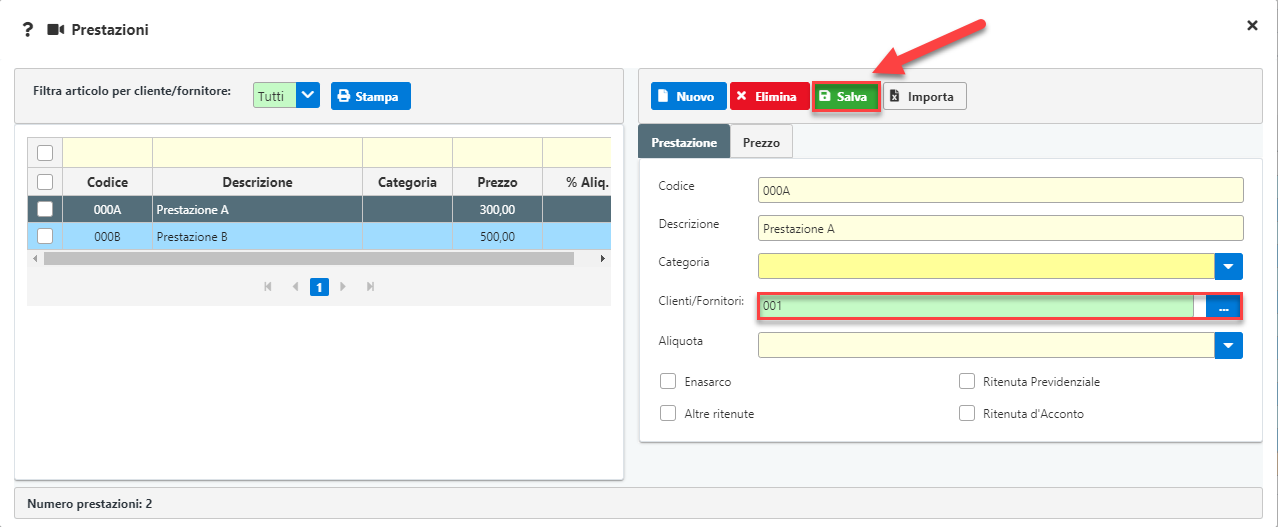Toggle select-all checkbox beside Codice header
Viewport: 1278px width, 527px height.
[x=44, y=182]
